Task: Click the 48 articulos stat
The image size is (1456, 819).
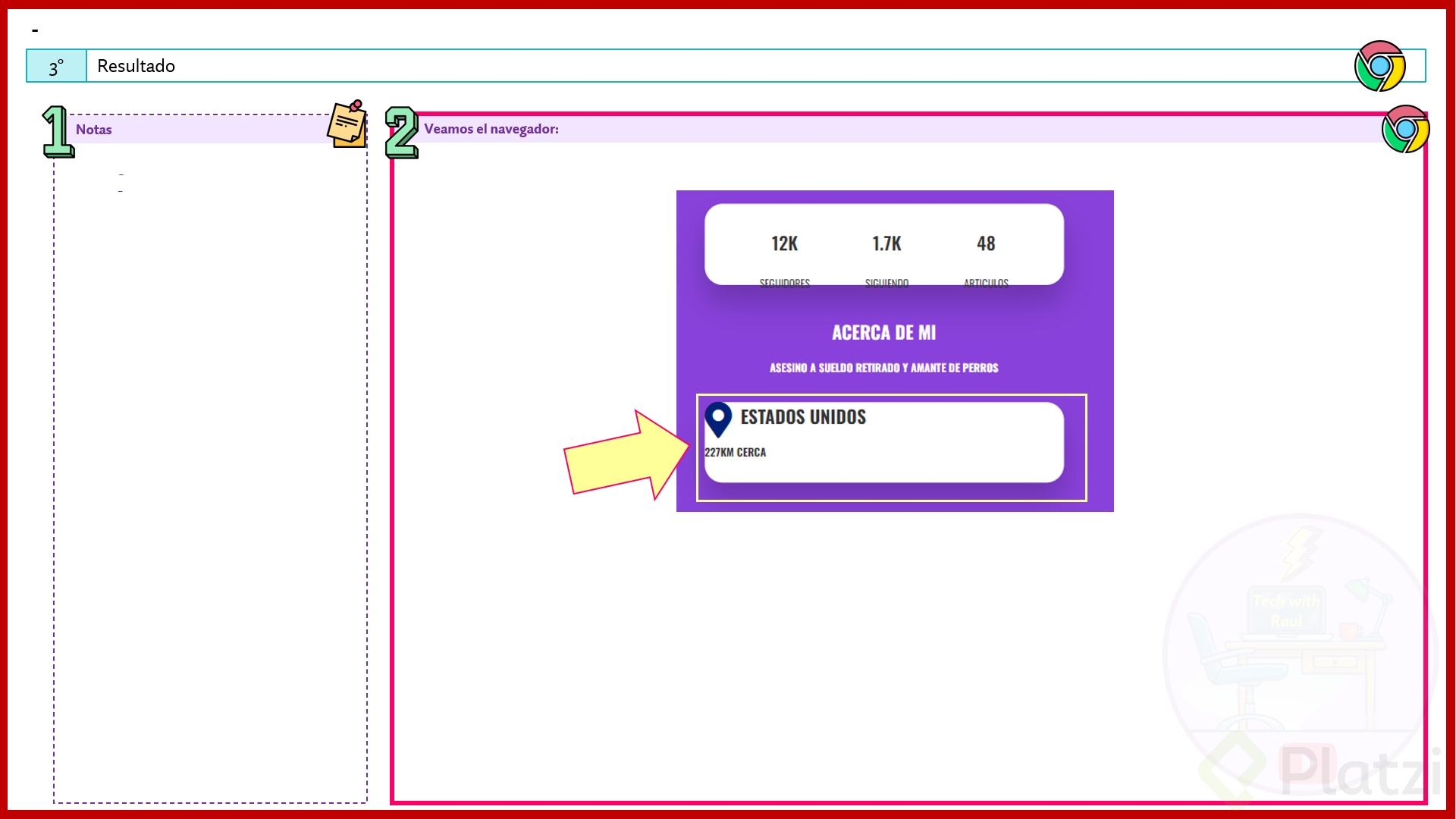Action: pos(985,244)
